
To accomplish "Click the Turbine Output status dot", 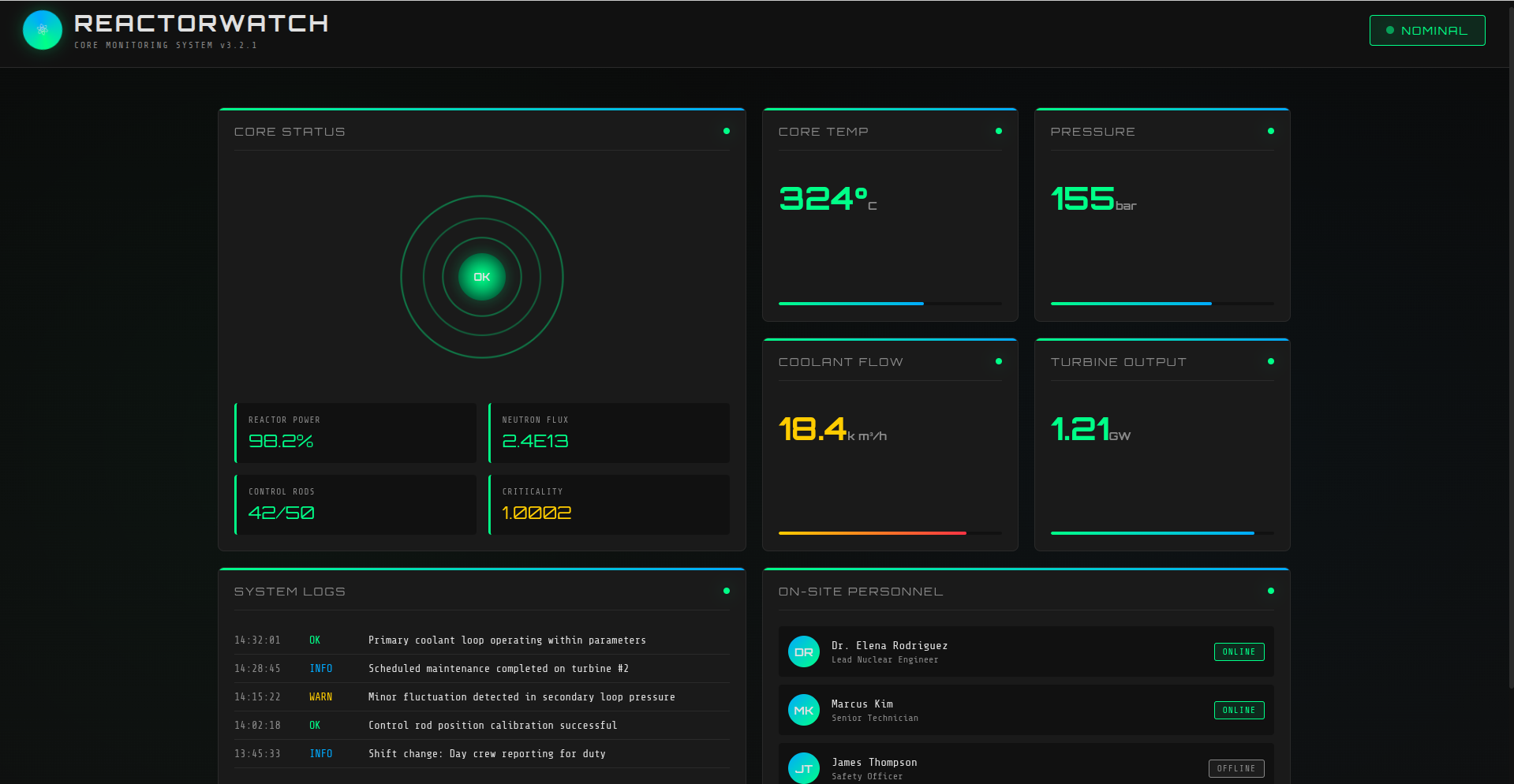I will click(1271, 361).
